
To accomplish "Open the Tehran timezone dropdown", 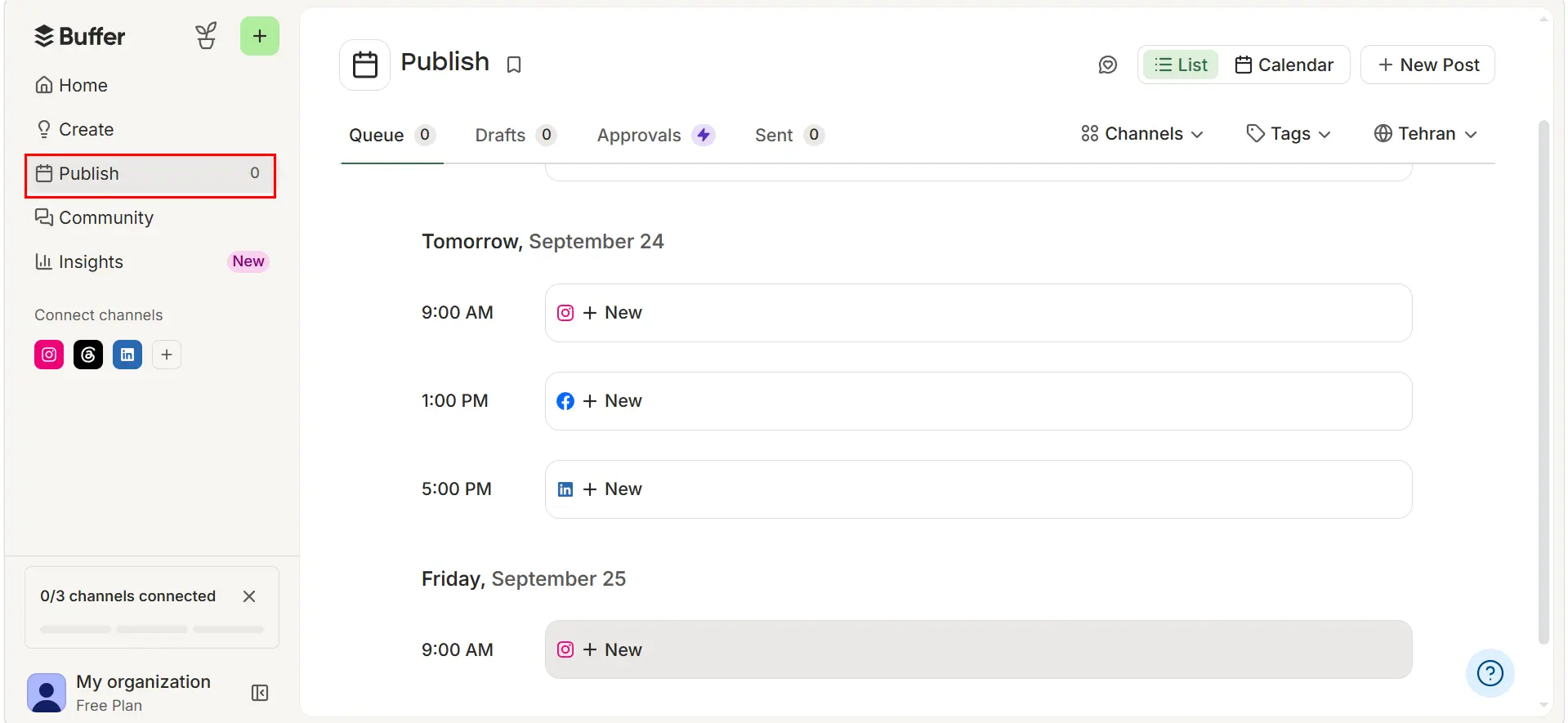I will click(1426, 134).
